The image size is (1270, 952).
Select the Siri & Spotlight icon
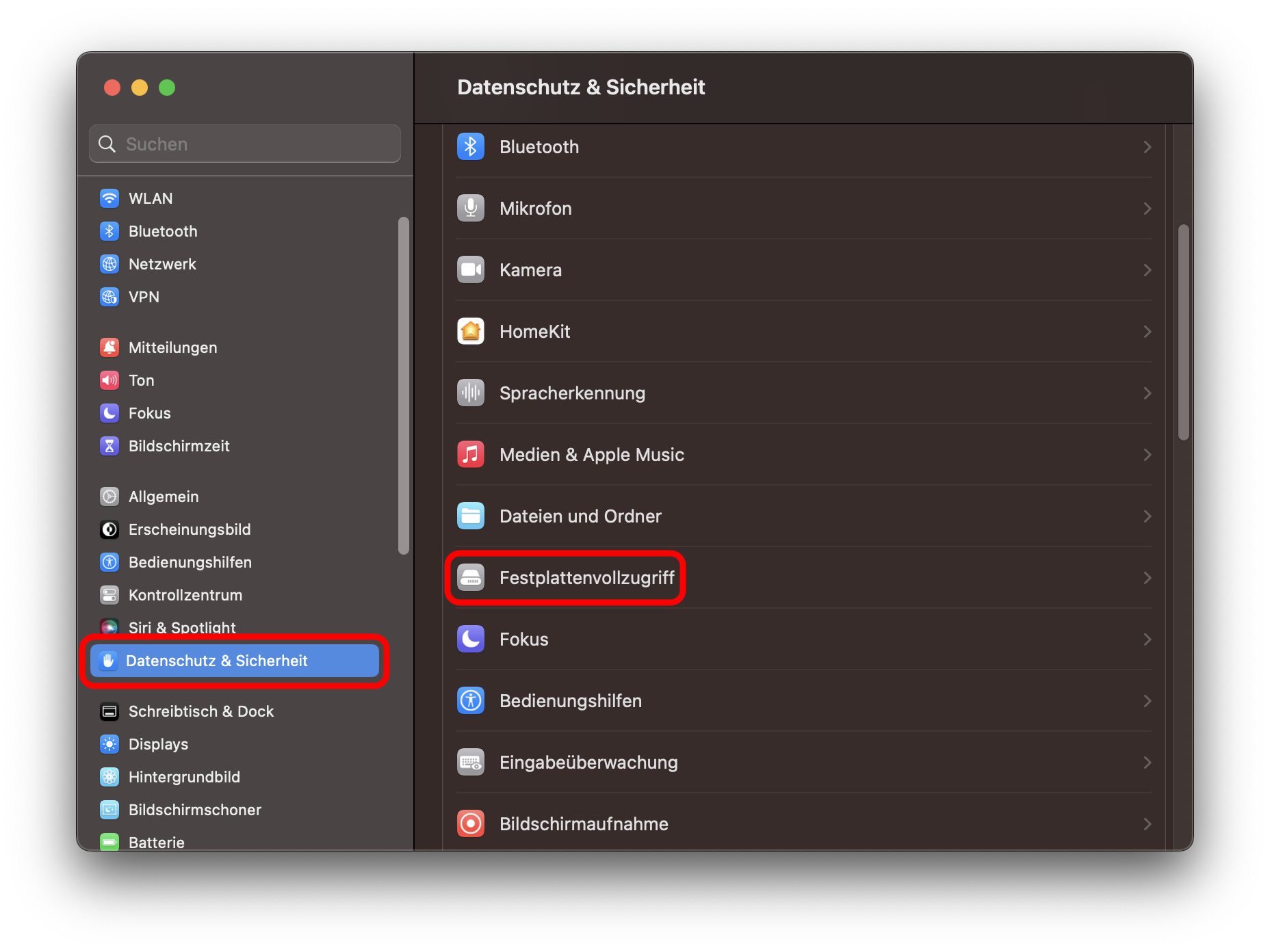109,627
